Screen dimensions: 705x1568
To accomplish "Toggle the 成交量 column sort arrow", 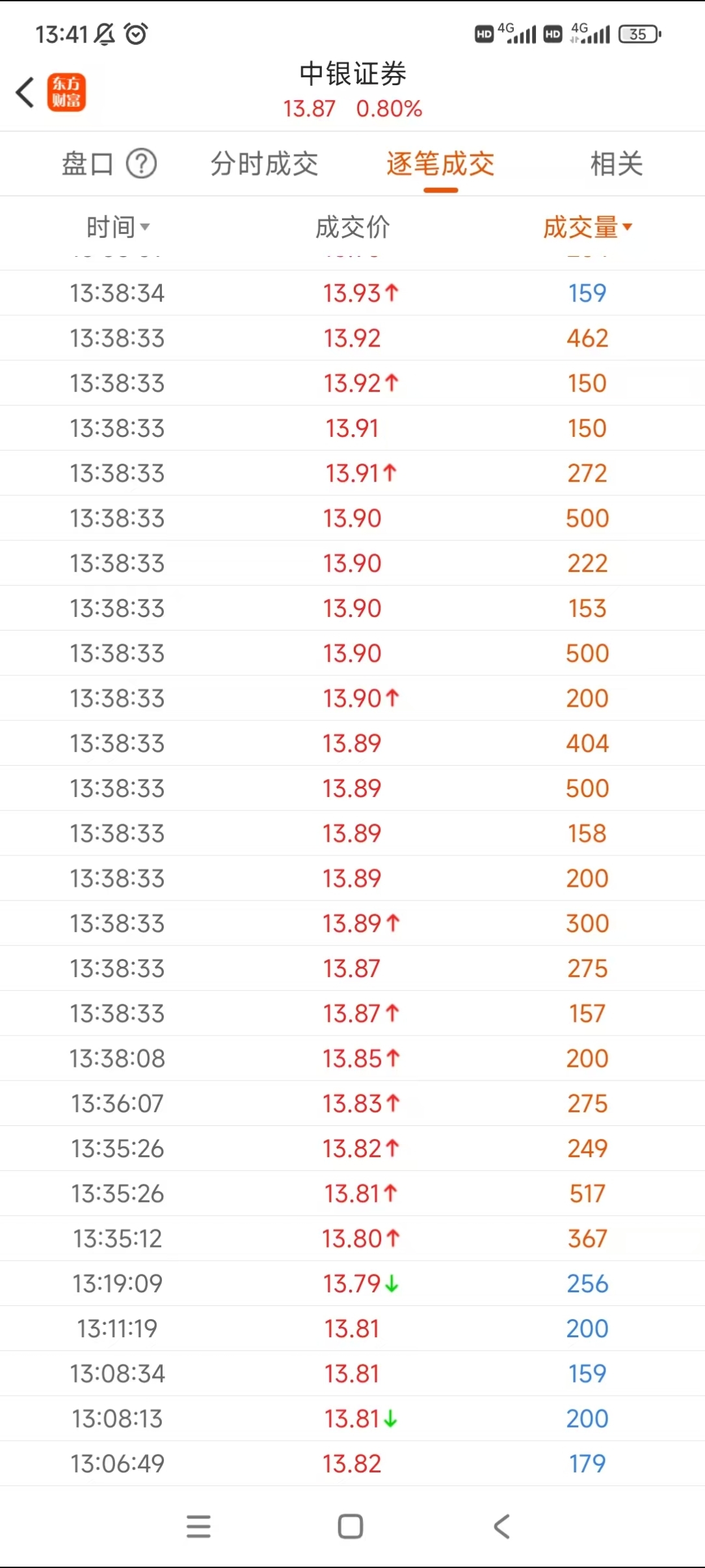I will tap(627, 227).
